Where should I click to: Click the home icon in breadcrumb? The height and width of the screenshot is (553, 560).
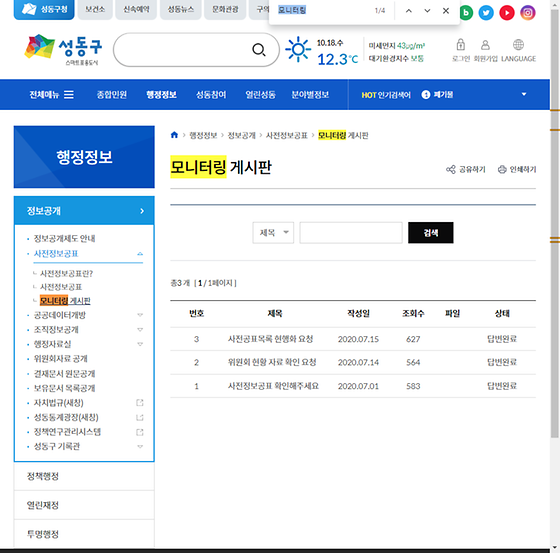(x=174, y=135)
